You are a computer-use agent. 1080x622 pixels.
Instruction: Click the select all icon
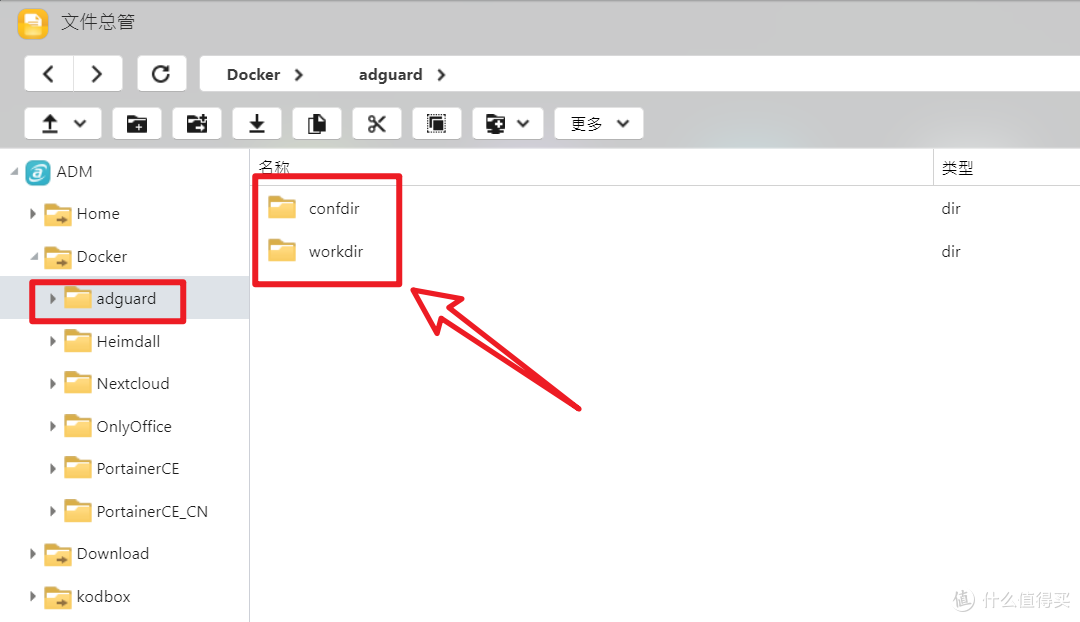pos(436,124)
